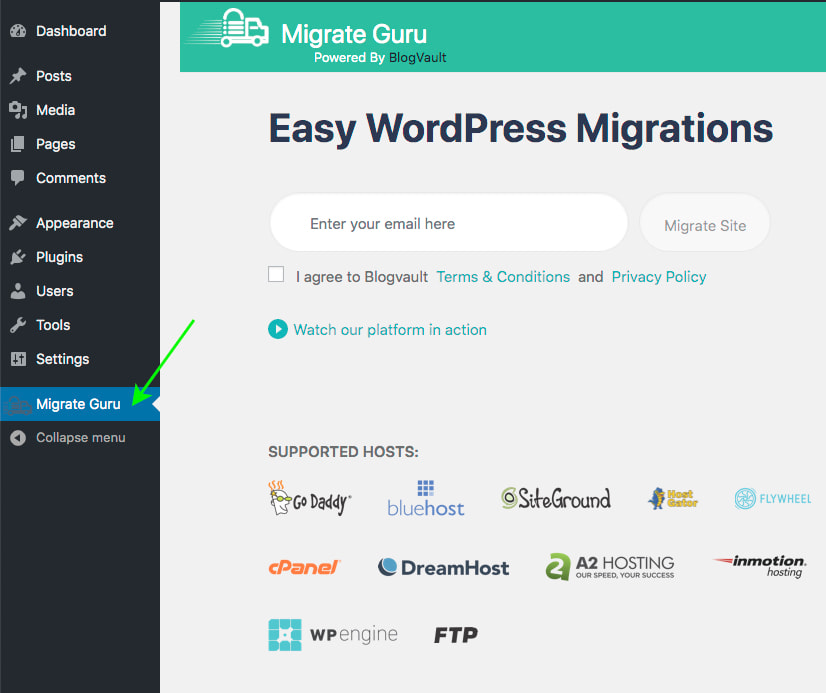Click the Tools wrench icon
The width and height of the screenshot is (826, 693).
coord(18,325)
